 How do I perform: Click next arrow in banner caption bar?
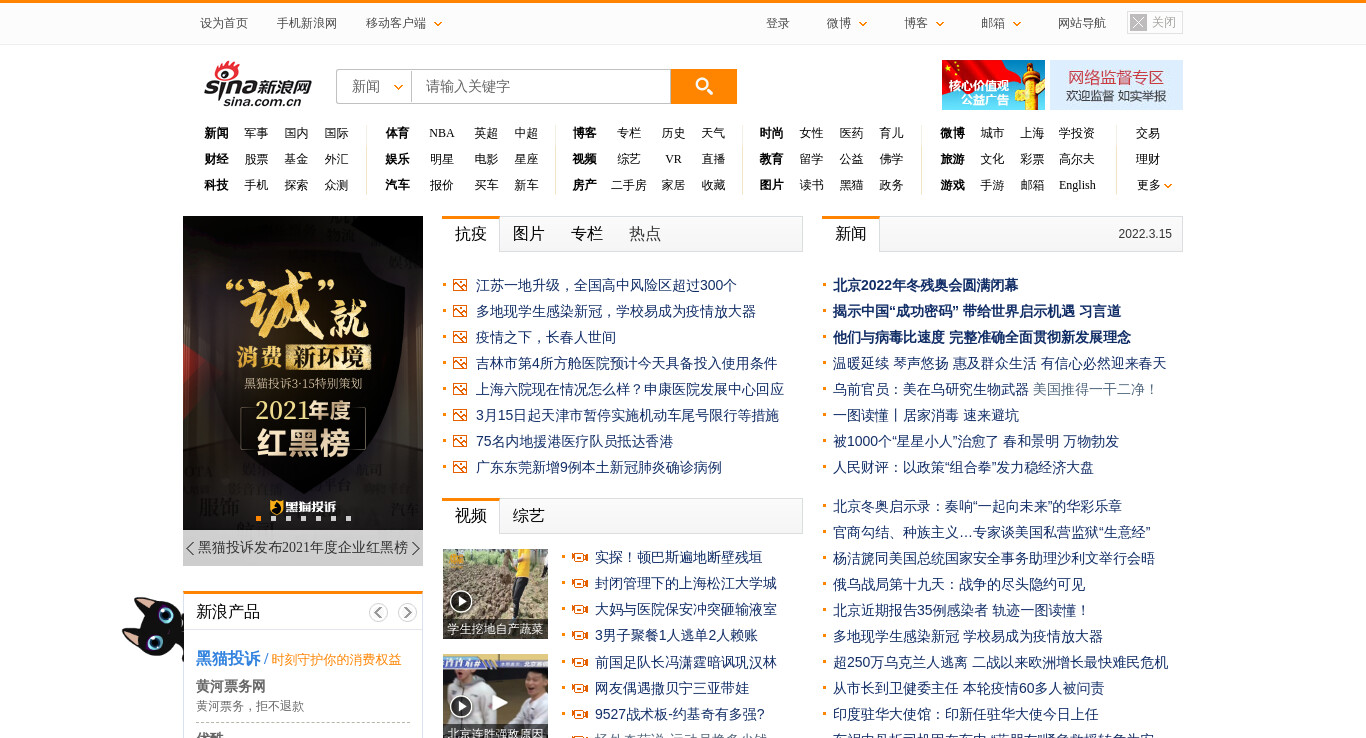tap(416, 548)
